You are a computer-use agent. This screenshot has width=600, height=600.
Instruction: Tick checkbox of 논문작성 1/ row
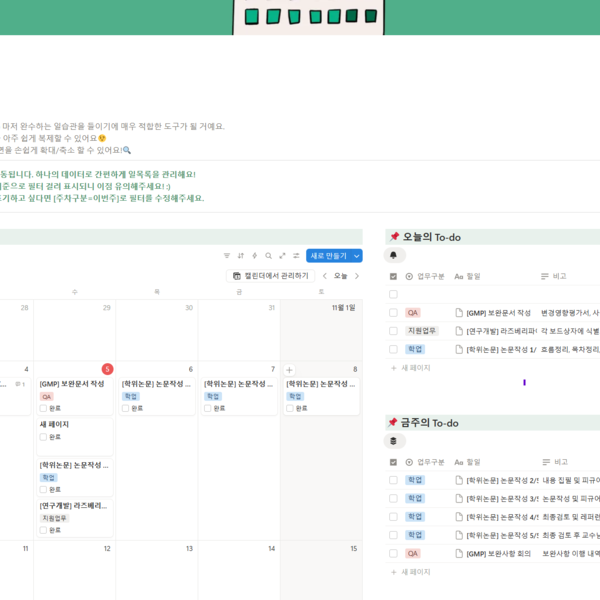393,349
